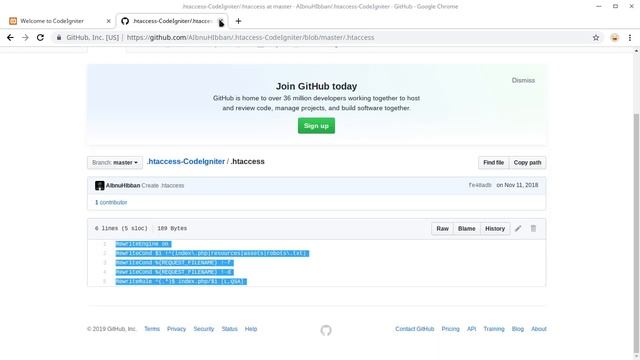Open API footer link
The width and height of the screenshot is (640, 360).
coord(471,329)
